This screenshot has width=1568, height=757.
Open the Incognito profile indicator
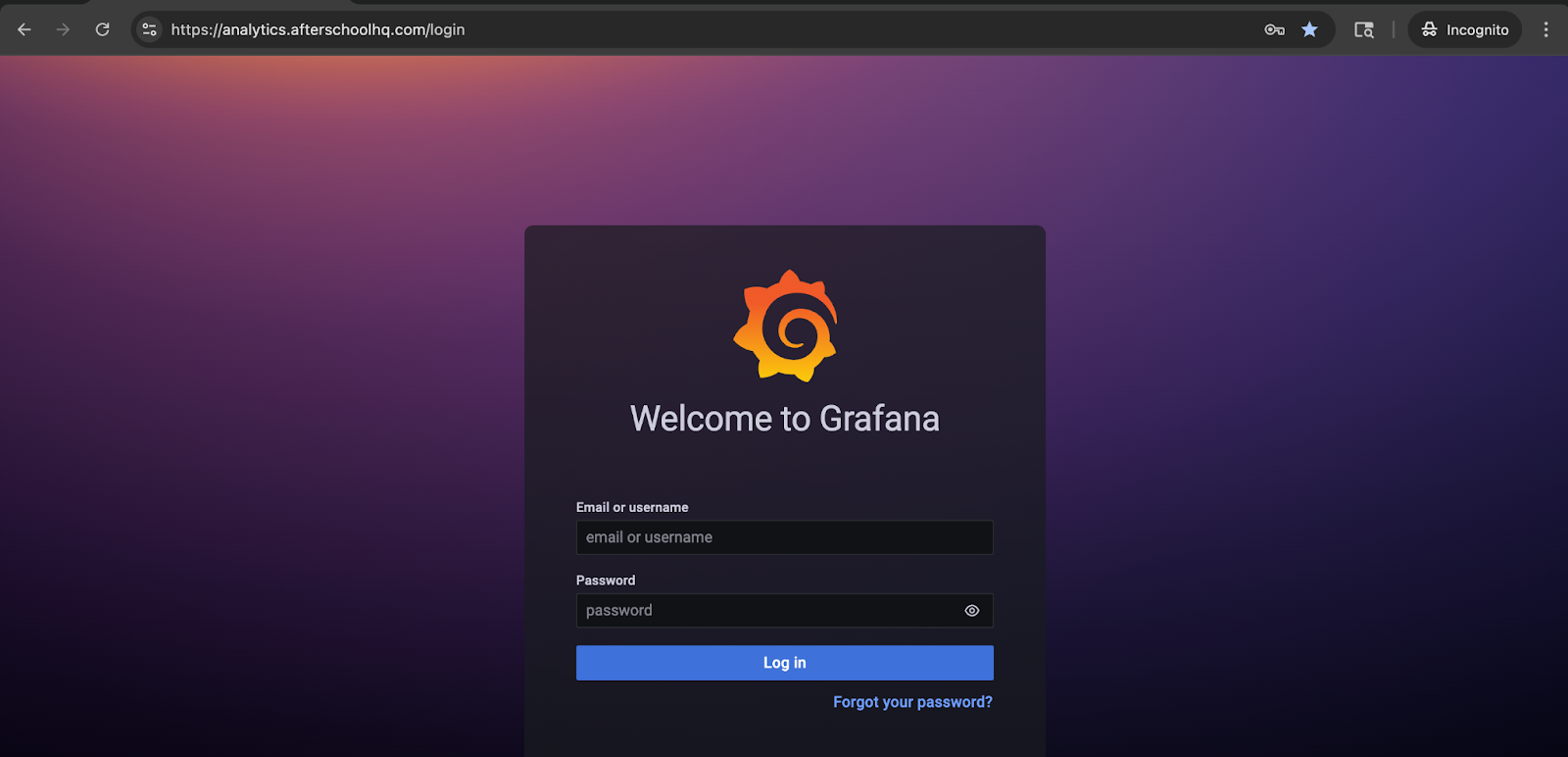(1464, 29)
